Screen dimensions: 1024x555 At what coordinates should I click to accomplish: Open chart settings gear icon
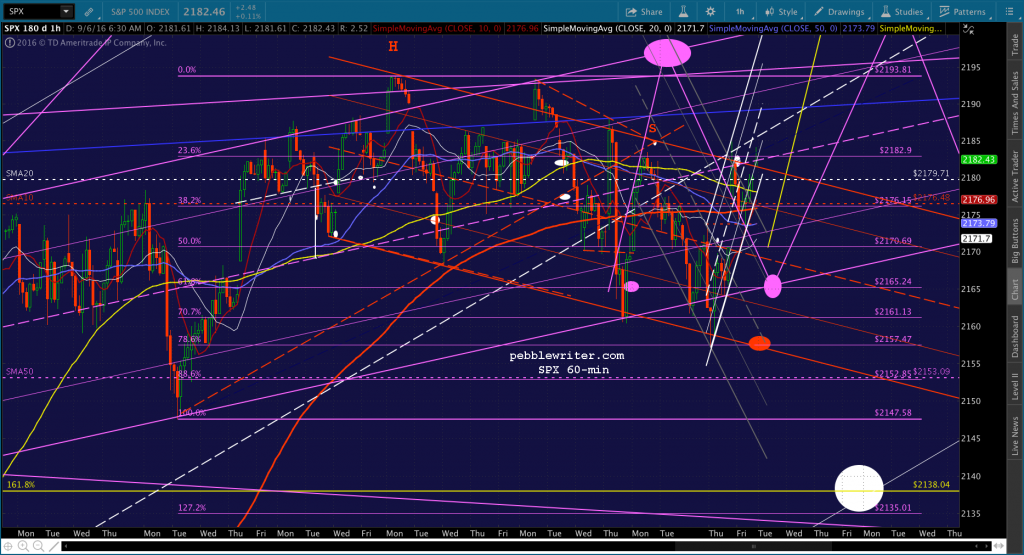711,12
